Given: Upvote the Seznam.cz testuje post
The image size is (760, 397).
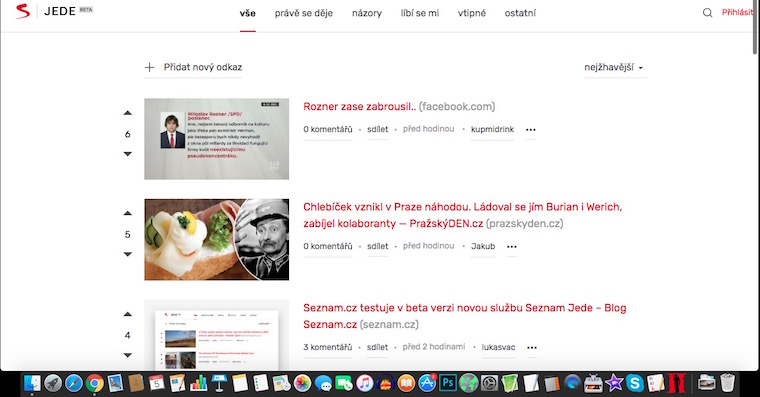Looking at the screenshot, I should 127,314.
